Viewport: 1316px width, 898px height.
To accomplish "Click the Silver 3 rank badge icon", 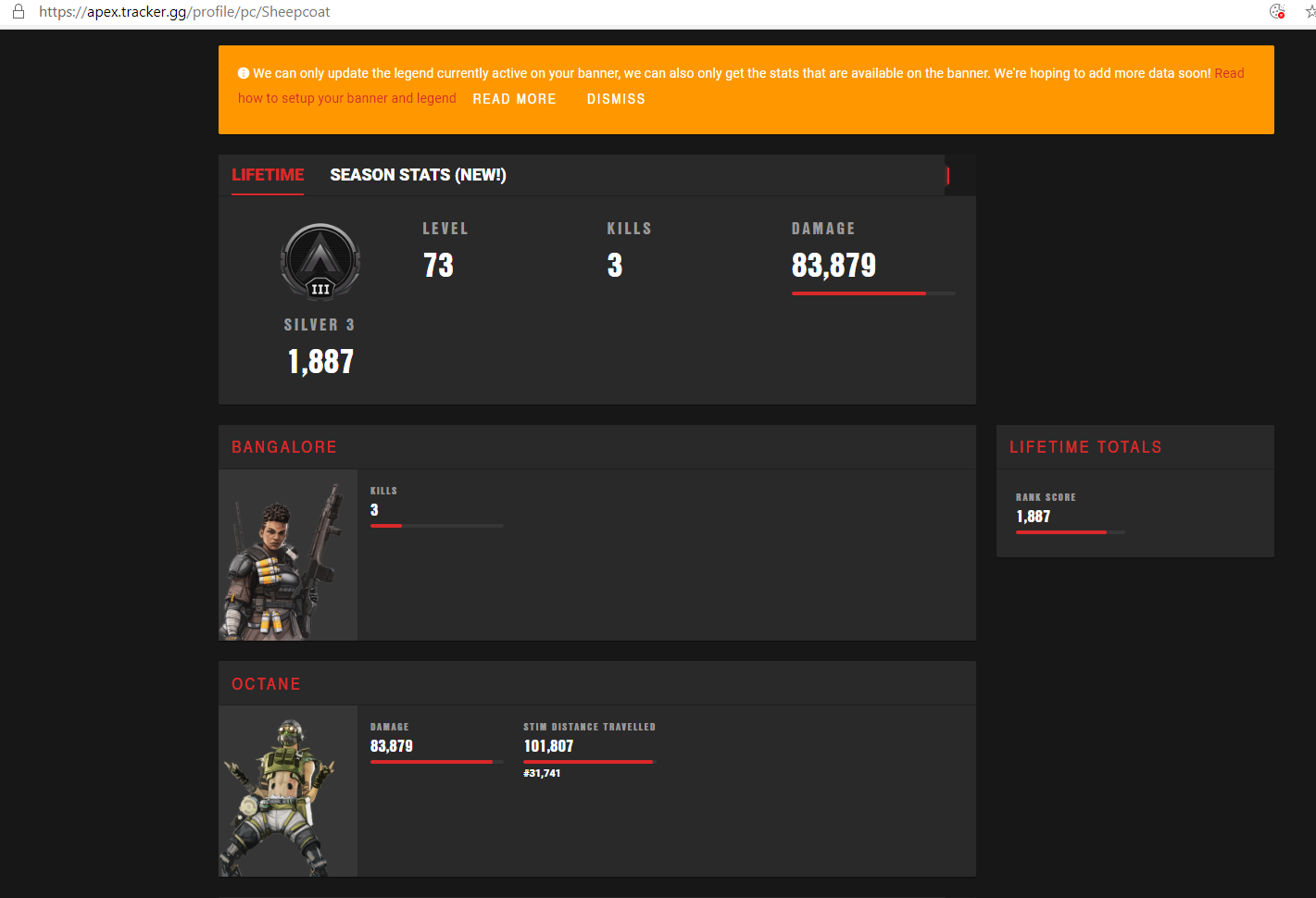I will 320,261.
